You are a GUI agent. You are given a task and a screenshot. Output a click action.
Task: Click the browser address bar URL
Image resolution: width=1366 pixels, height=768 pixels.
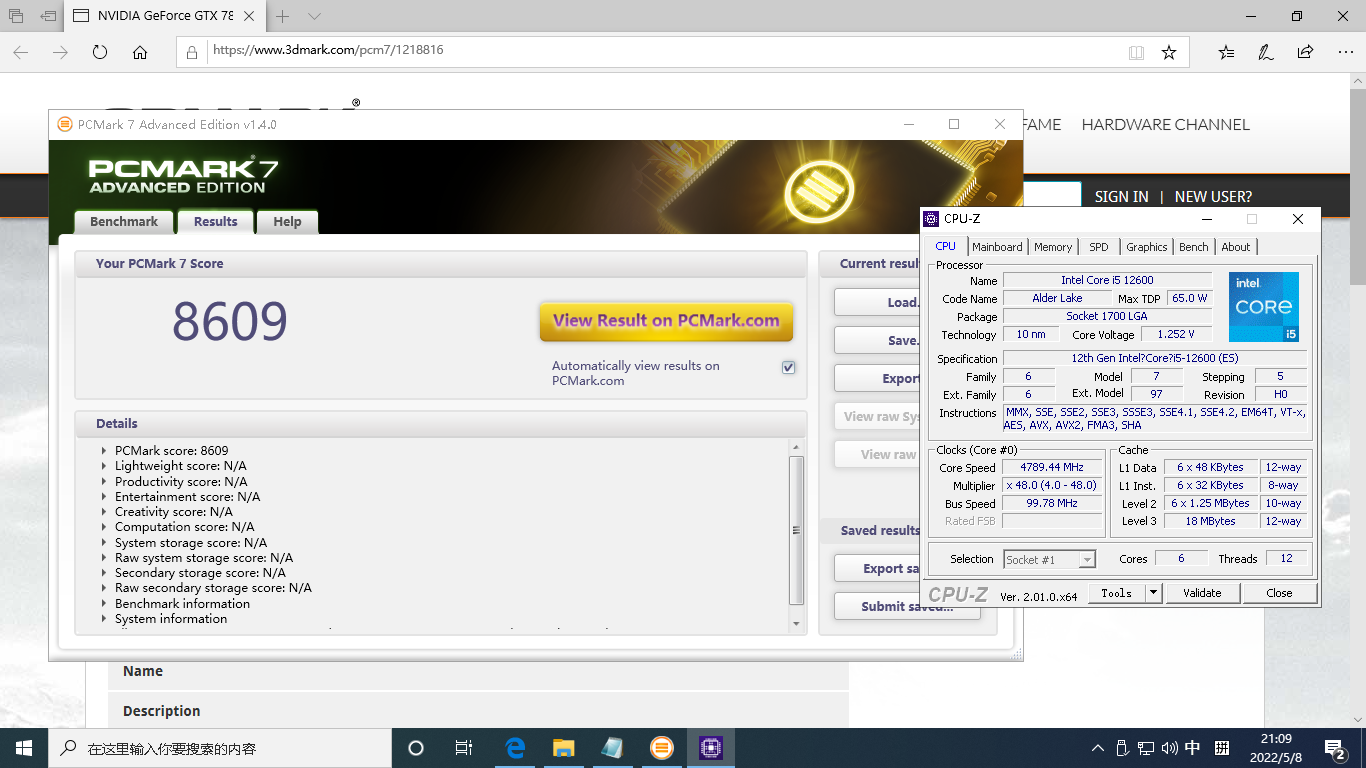[x=329, y=50]
